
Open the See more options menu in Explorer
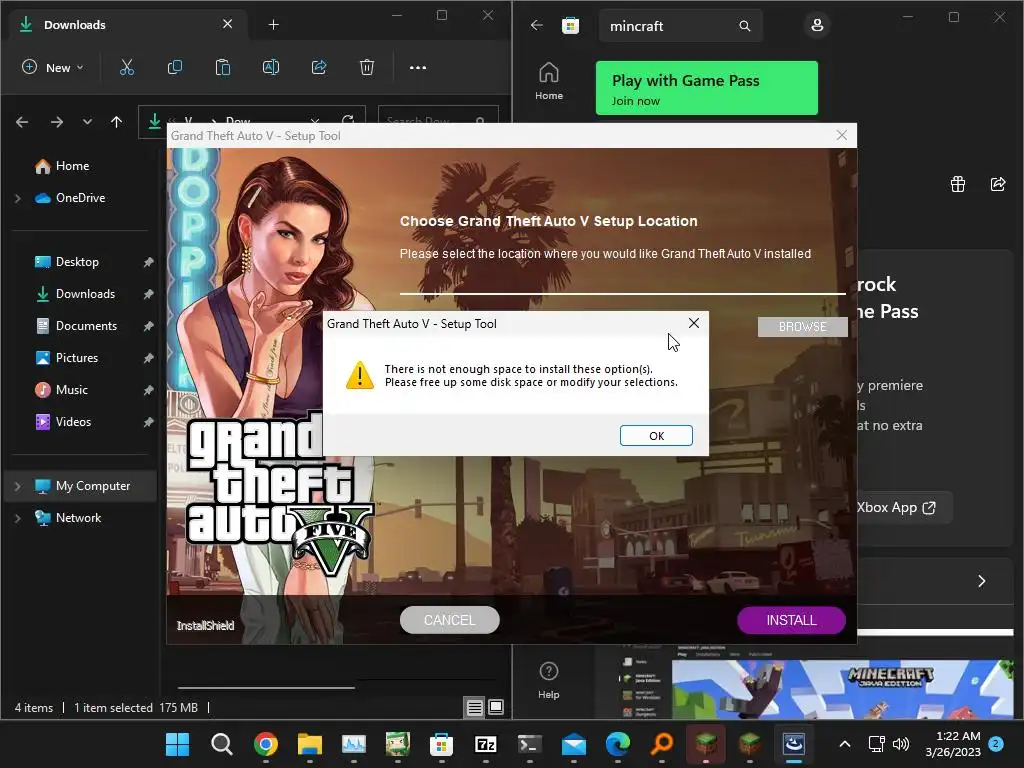(418, 67)
